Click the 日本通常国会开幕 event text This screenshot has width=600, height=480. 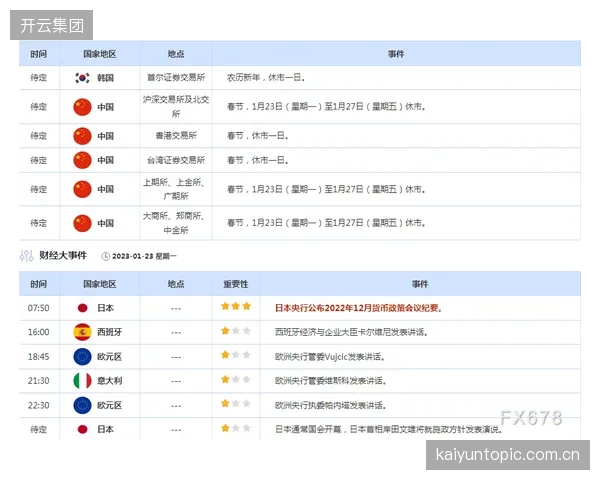[388, 429]
